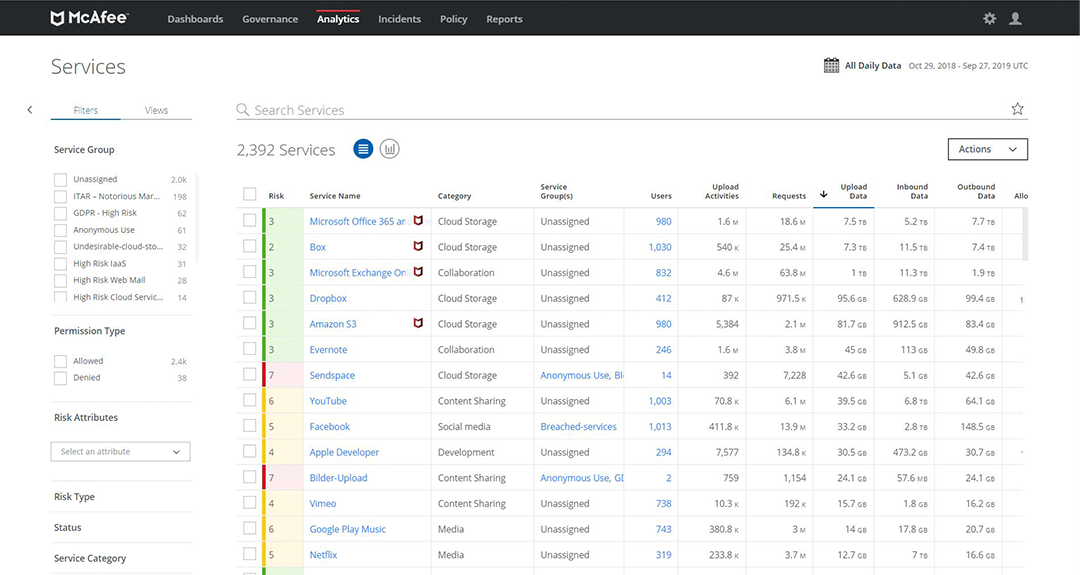
Task: Select the Dropbox row checkbox
Action: (x=249, y=297)
